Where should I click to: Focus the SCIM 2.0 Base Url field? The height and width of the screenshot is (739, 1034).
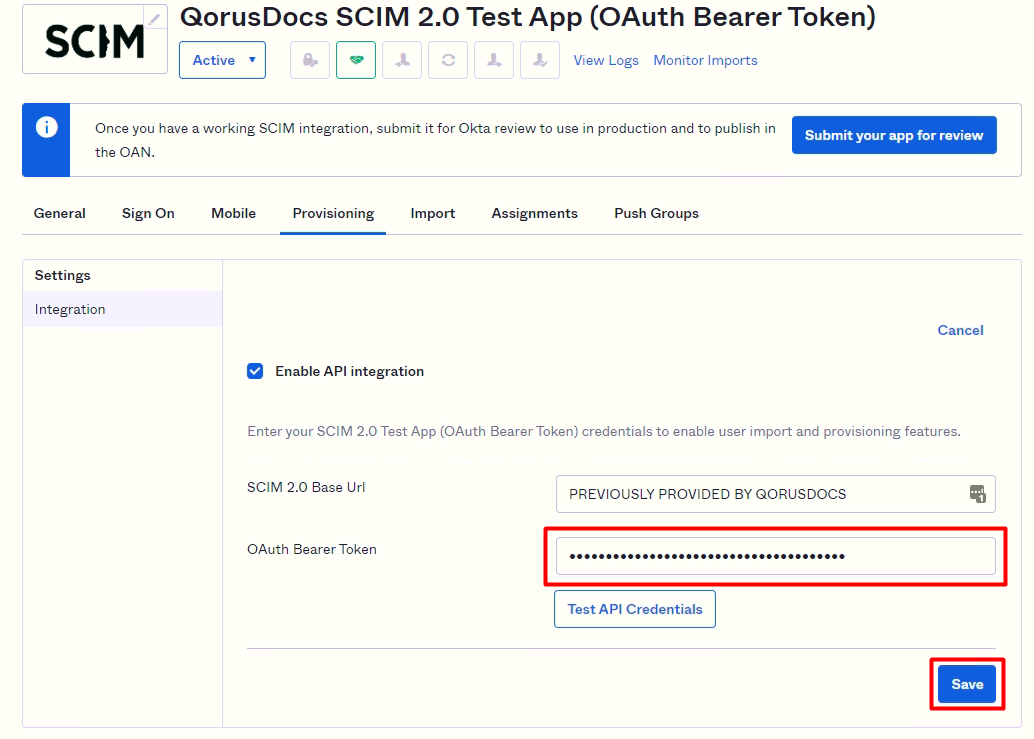click(776, 494)
